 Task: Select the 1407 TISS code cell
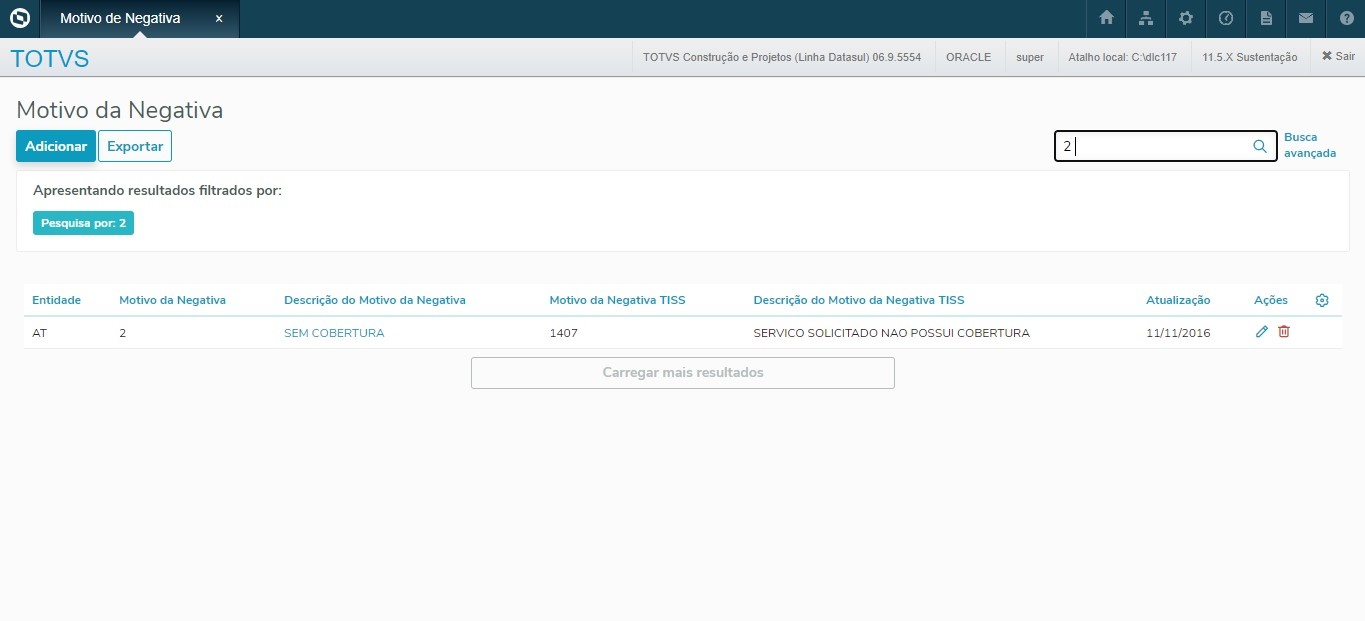563,333
